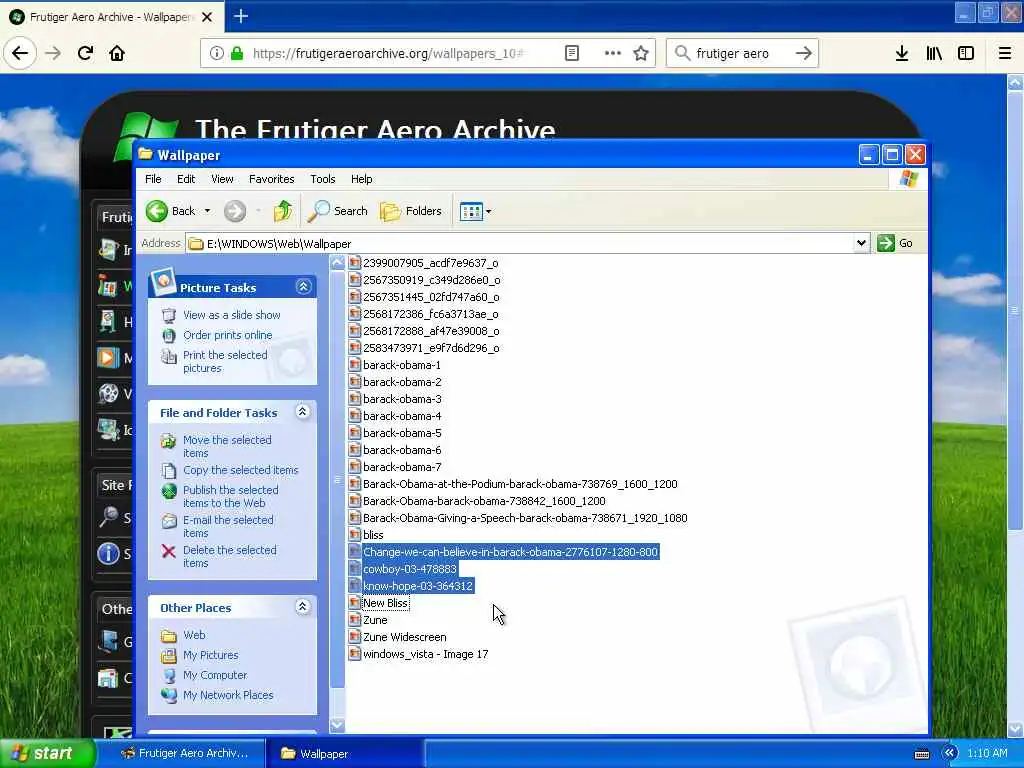Open Firefox page actions (three dots)
Image resolution: width=1024 pixels, height=768 pixels.
[613, 53]
